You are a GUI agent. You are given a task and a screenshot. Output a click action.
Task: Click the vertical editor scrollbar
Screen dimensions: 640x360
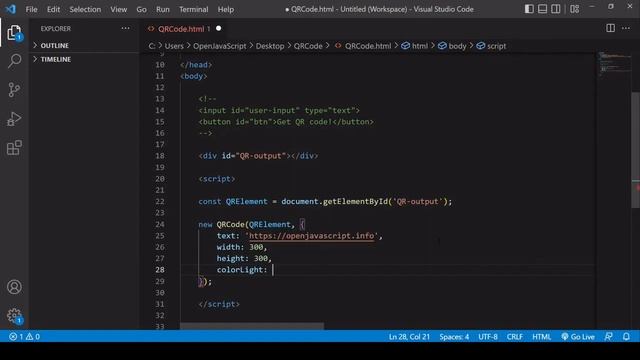tap(636, 151)
